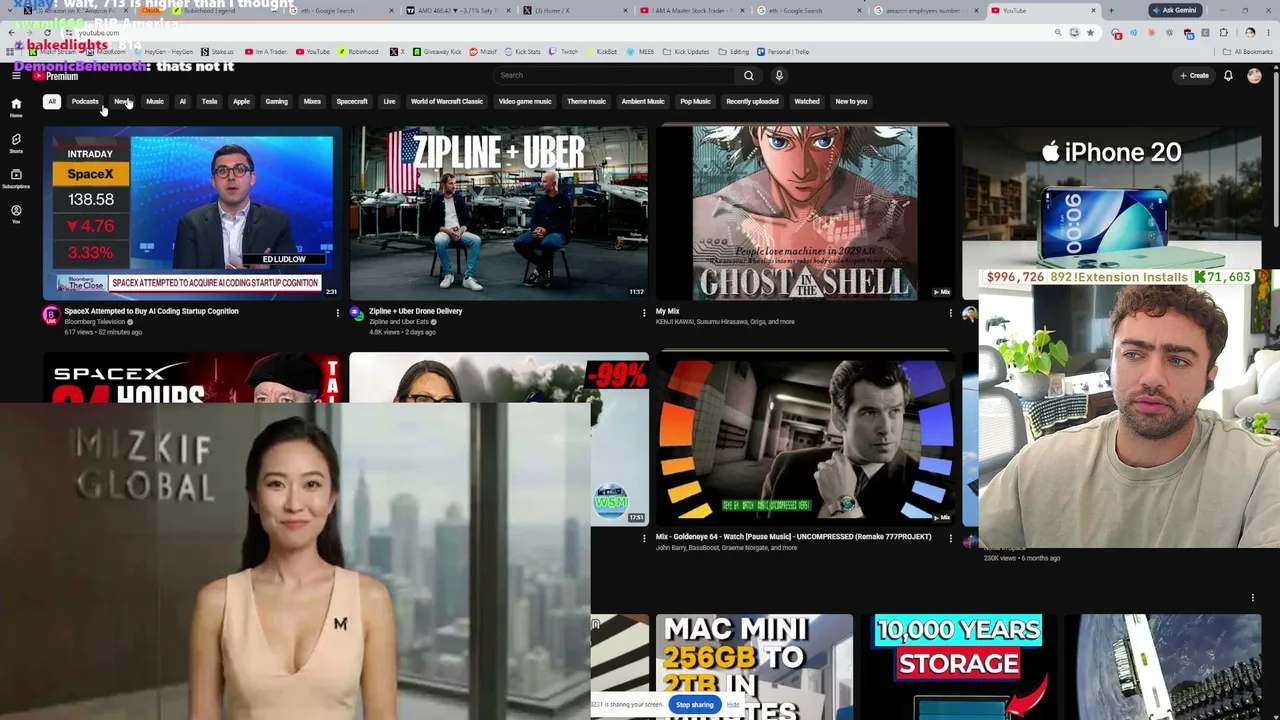This screenshot has height=720, width=1280.
Task: Filter by Video game music
Action: coord(525,101)
